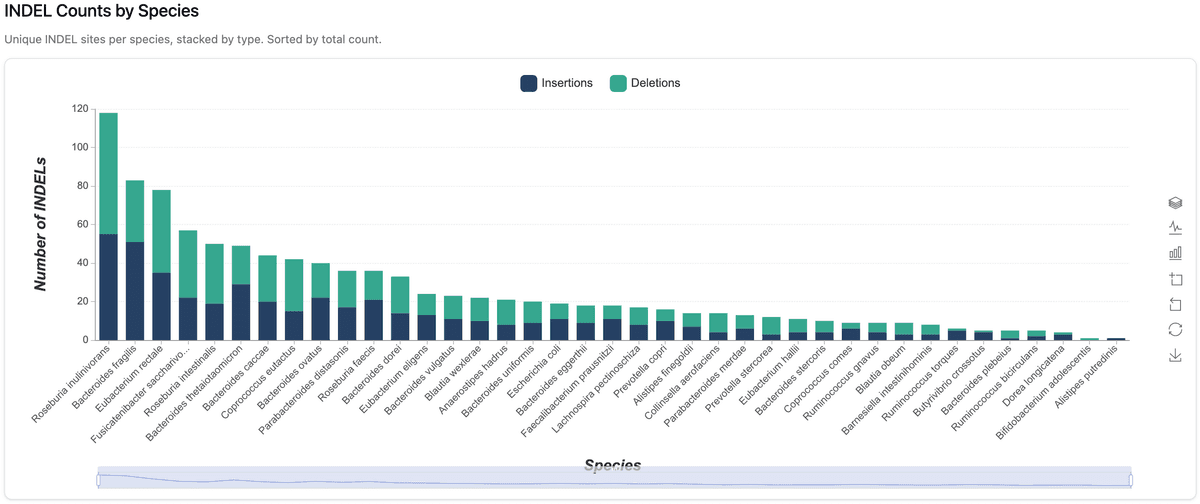Click the Bacteroides fragilis insertions bar segment

(x=135, y=291)
